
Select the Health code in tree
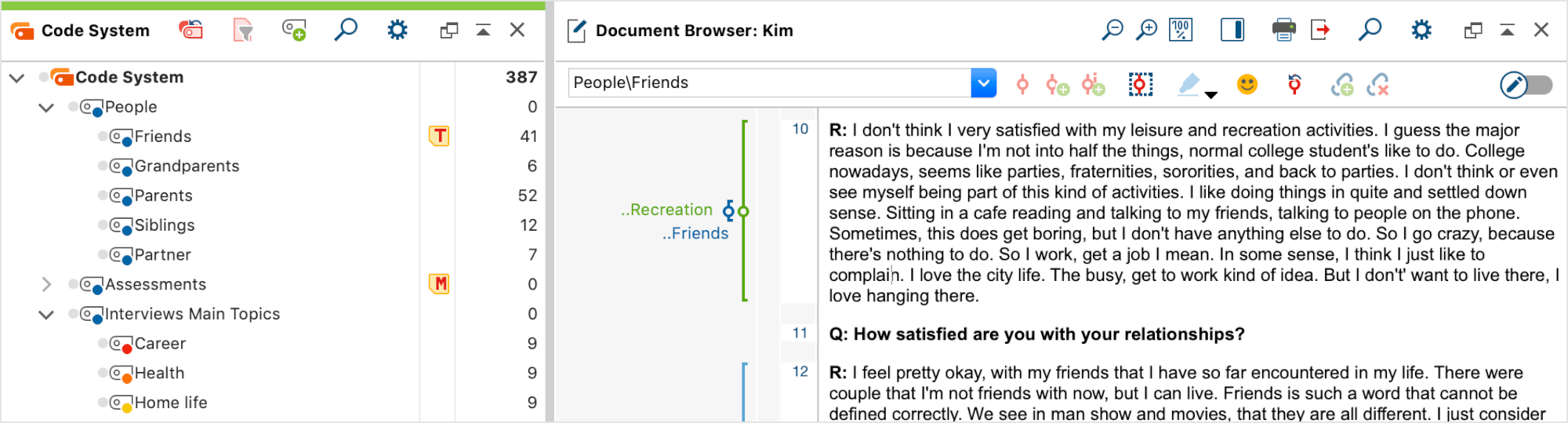click(x=159, y=373)
